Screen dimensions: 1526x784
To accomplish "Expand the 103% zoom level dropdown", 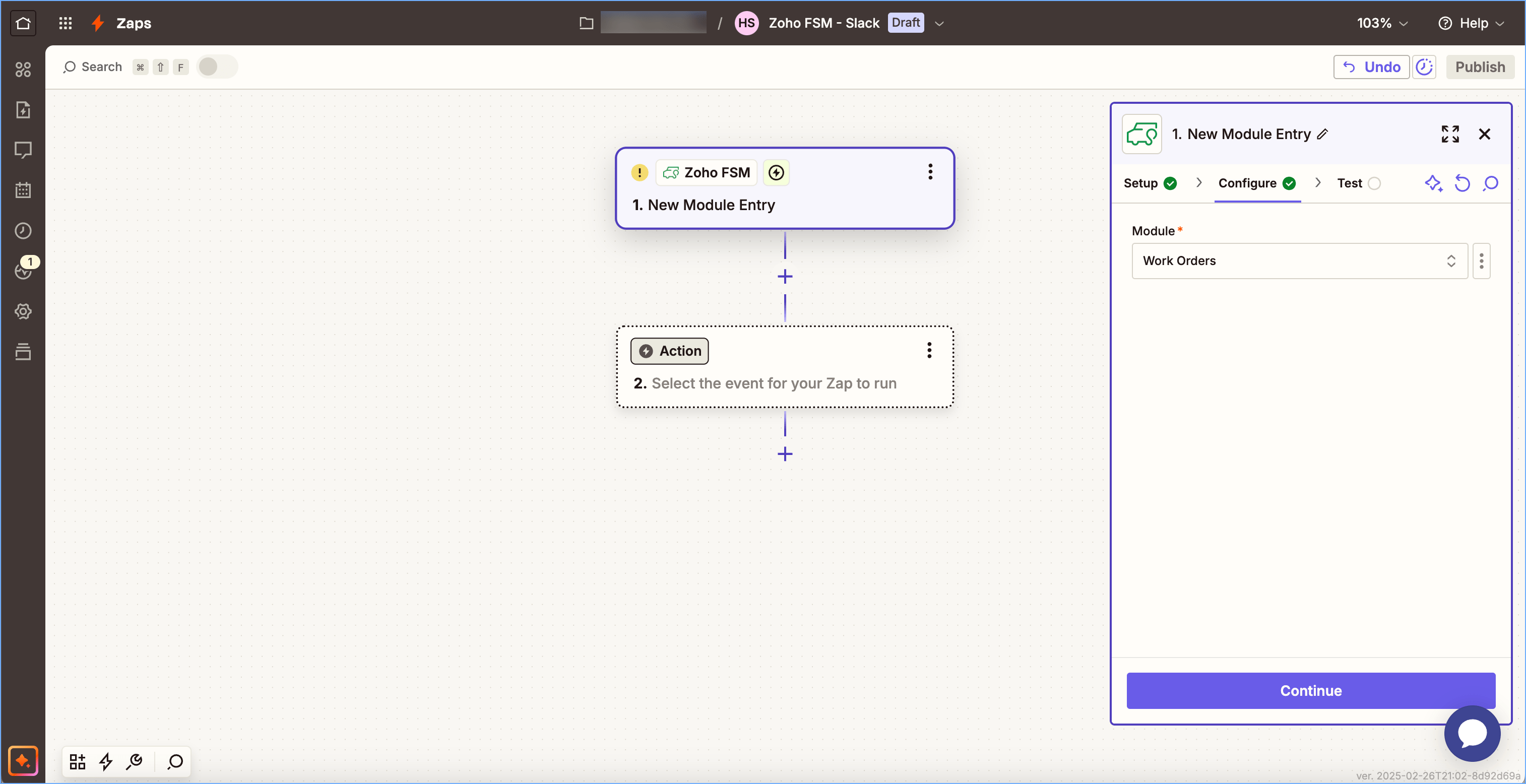I will click(1381, 23).
